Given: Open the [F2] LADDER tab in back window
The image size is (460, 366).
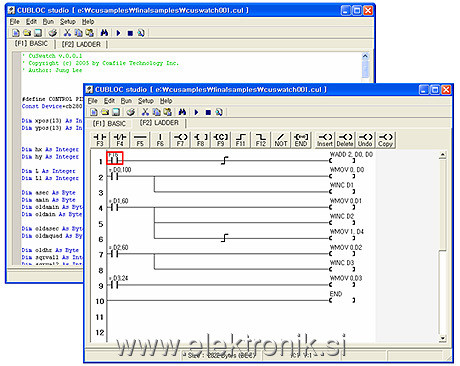Looking at the screenshot, I should 81,44.
